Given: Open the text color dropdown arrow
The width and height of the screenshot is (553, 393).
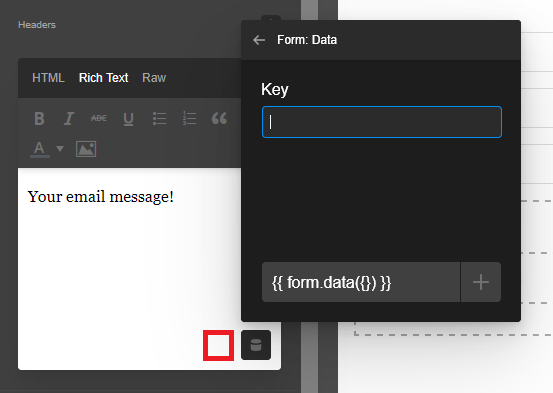Looking at the screenshot, I should [x=60, y=149].
